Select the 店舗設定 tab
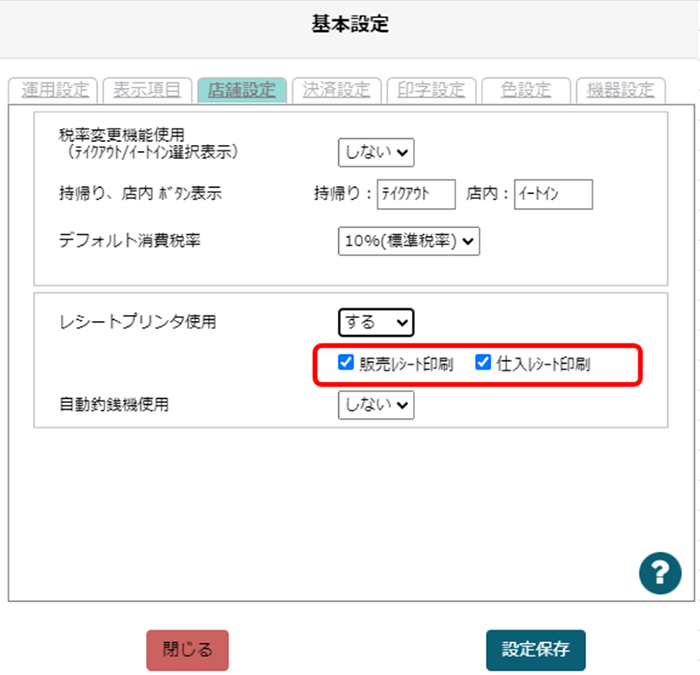This screenshot has height=675, width=700. point(241,89)
